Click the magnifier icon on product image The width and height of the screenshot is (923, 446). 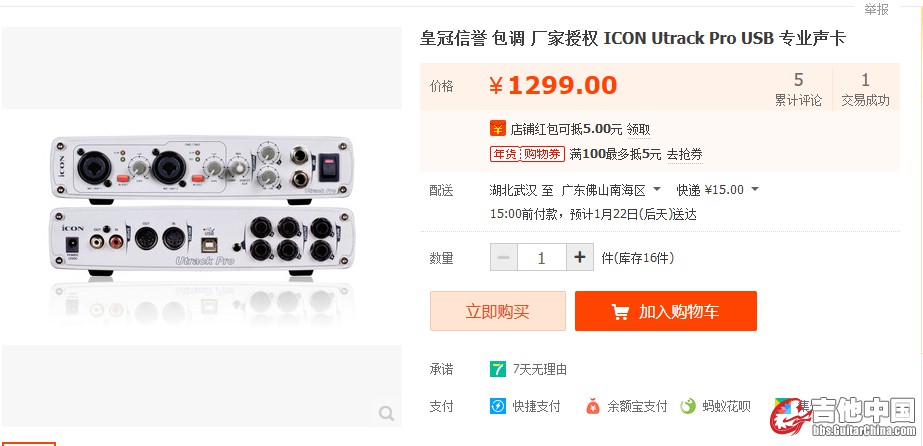coord(386,414)
